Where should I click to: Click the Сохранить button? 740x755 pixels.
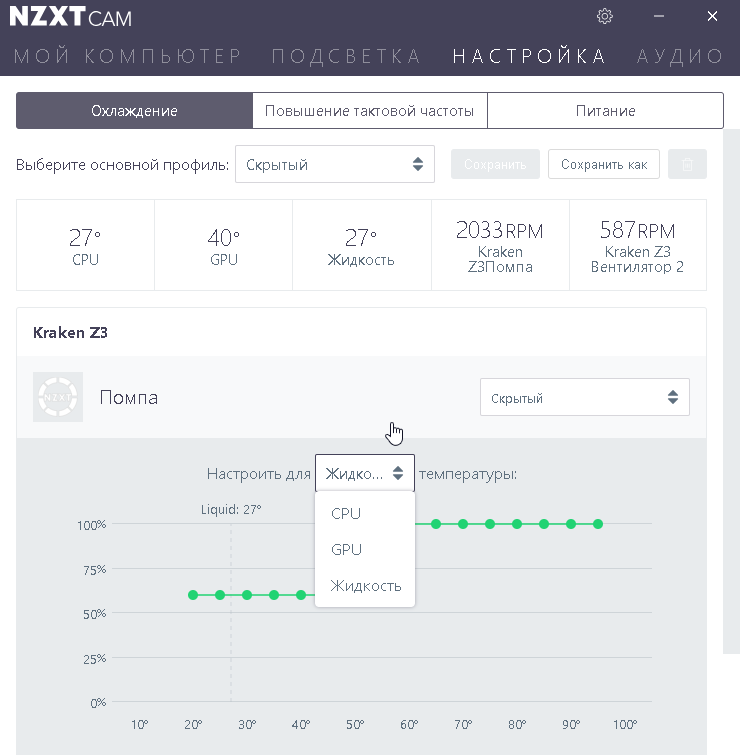click(495, 165)
